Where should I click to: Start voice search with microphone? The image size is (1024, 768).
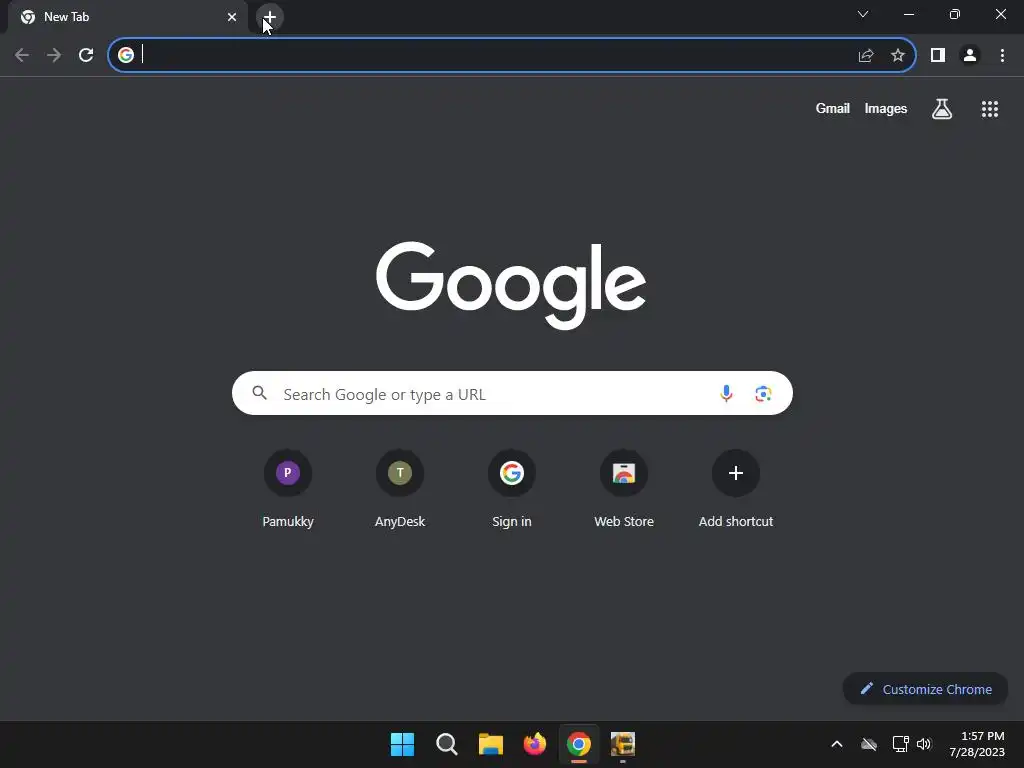(x=726, y=393)
